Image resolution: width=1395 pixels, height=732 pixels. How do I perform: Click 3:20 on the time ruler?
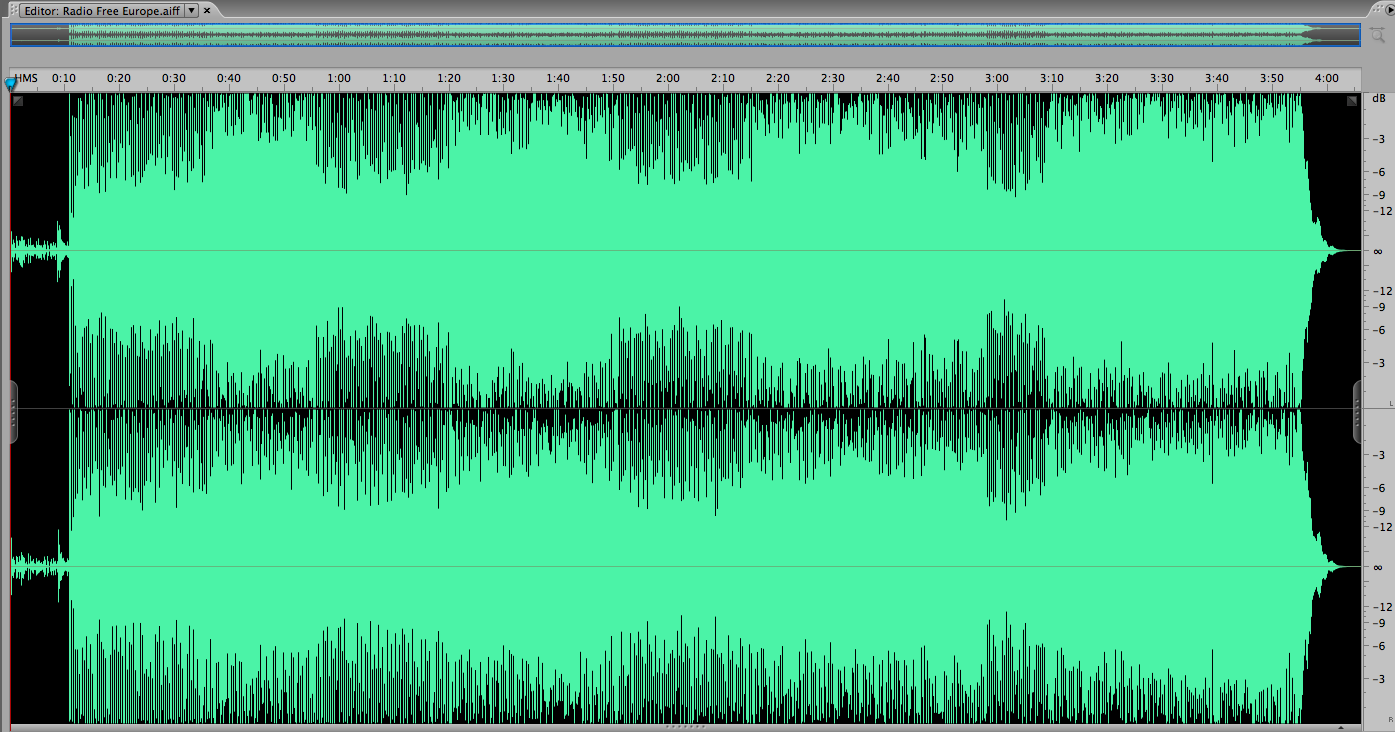pos(1107,78)
